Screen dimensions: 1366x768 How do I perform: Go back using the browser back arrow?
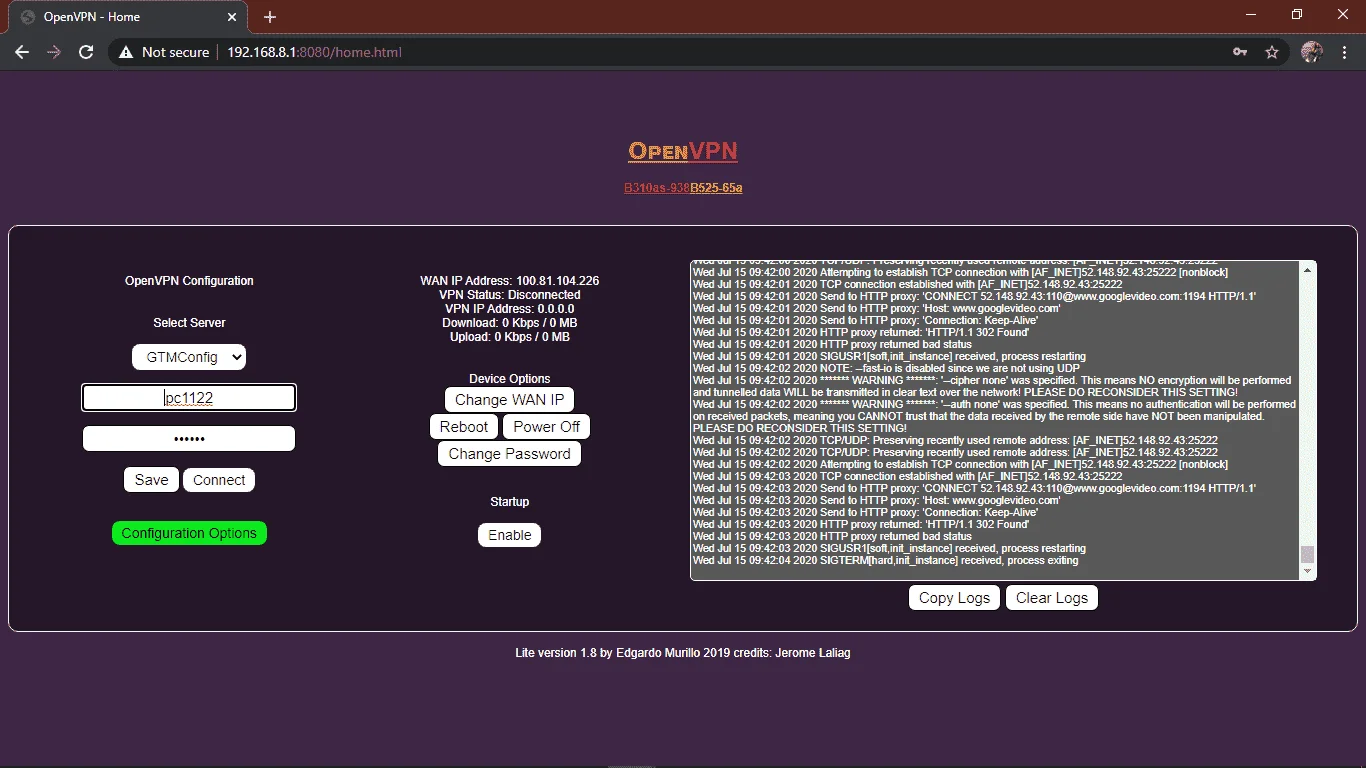pyautogui.click(x=22, y=52)
